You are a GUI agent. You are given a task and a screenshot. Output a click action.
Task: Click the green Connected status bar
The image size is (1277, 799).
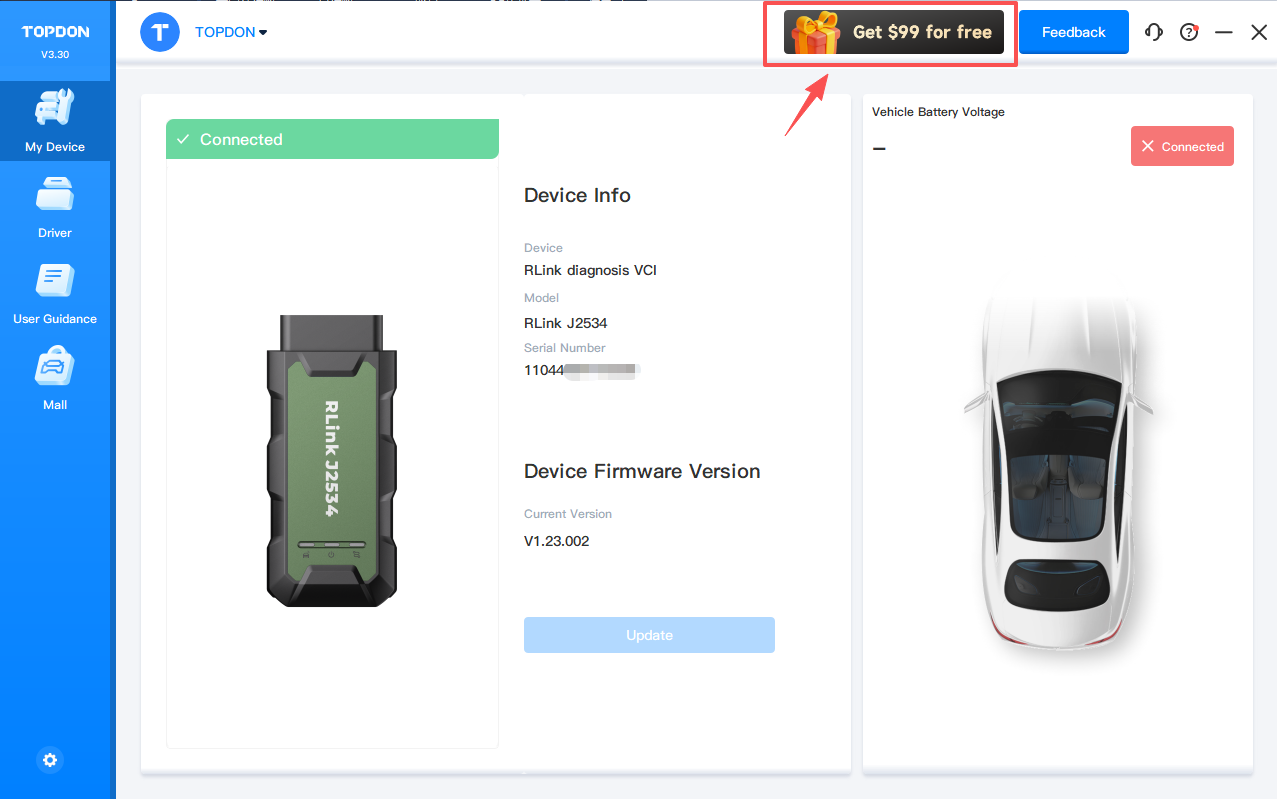332,139
